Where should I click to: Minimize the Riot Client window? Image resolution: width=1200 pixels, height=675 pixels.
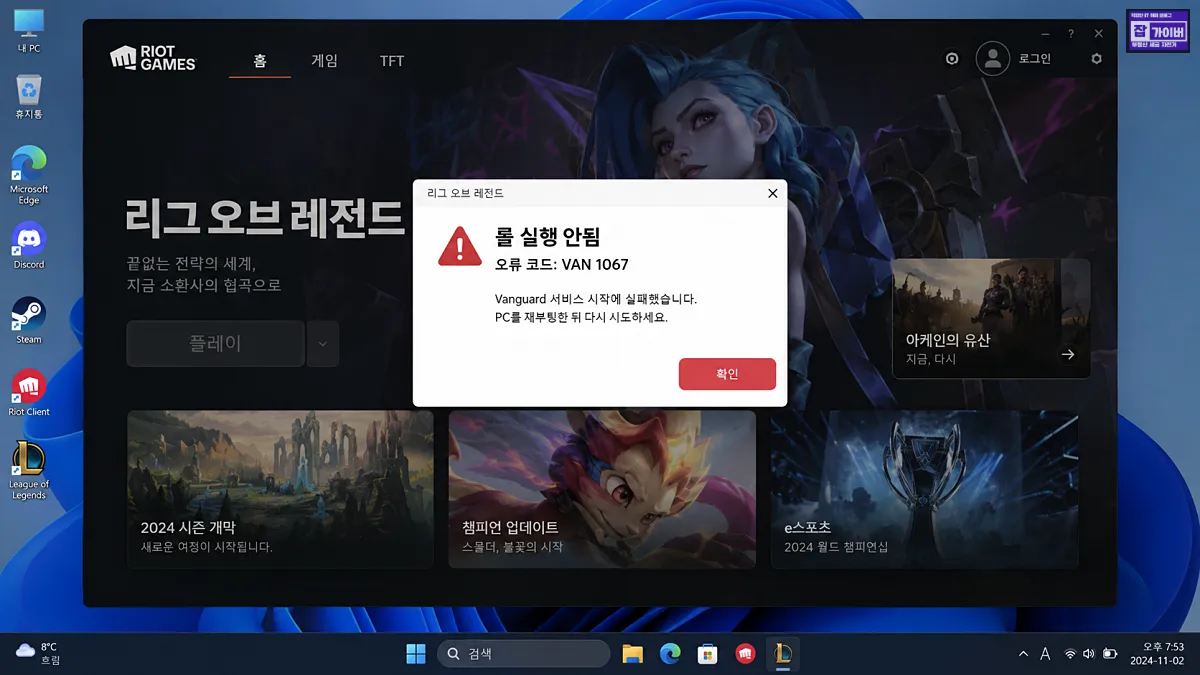point(1045,34)
